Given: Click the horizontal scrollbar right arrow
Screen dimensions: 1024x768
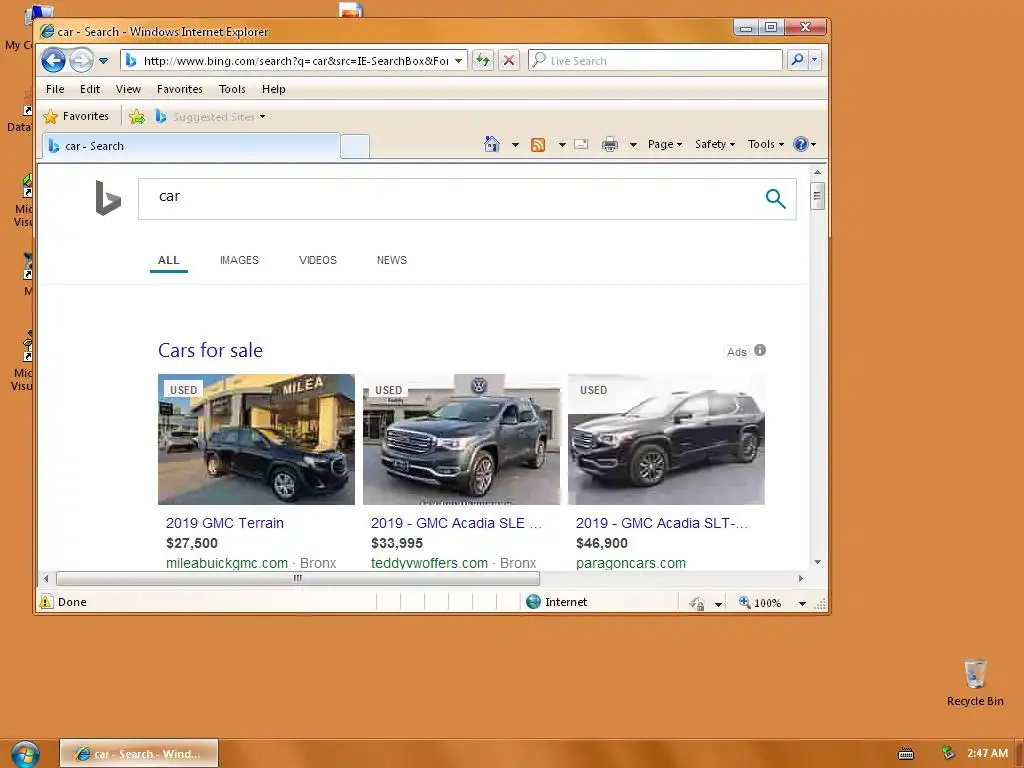Looking at the screenshot, I should (801, 578).
